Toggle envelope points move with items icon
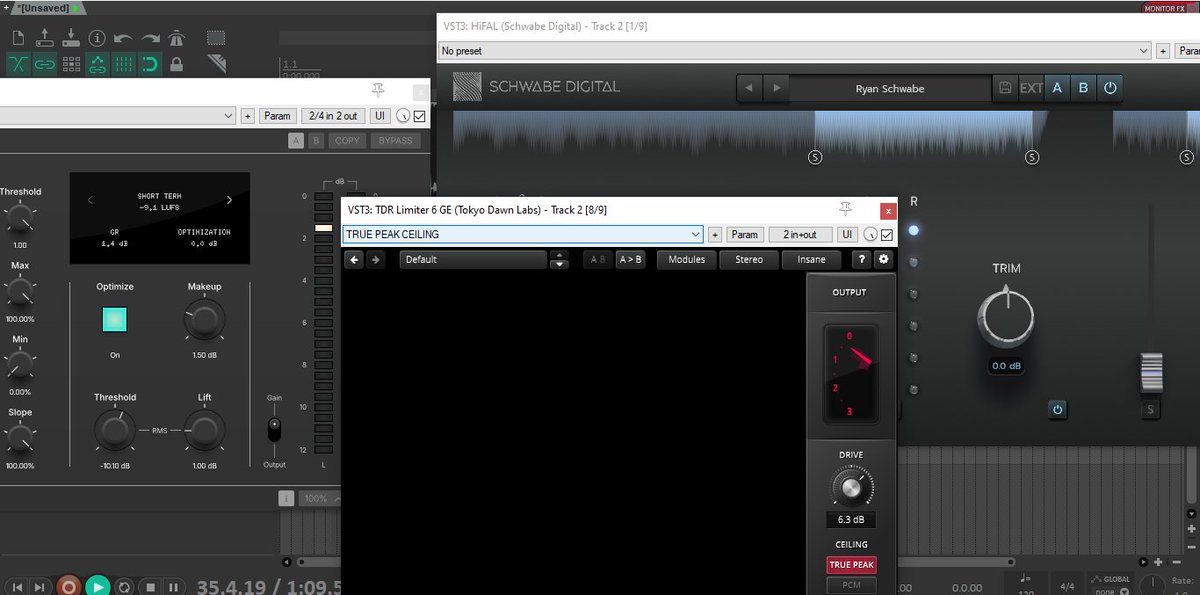 pyautogui.click(x=97, y=65)
